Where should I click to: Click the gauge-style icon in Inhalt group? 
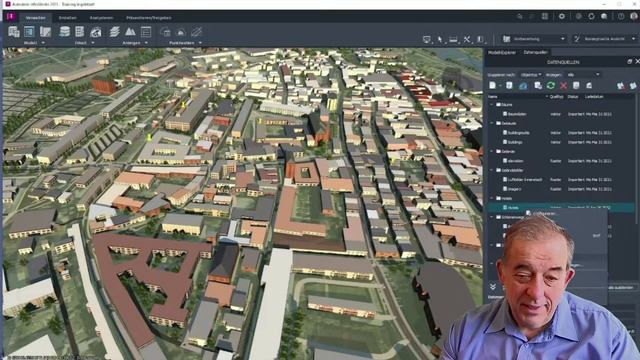(x=96, y=32)
